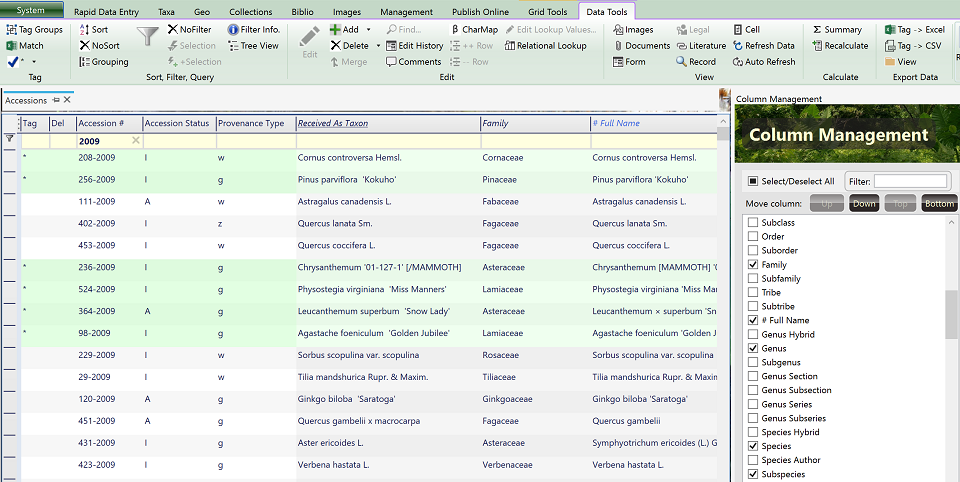Switch to the Collections tab
The image size is (960, 482).
[251, 12]
